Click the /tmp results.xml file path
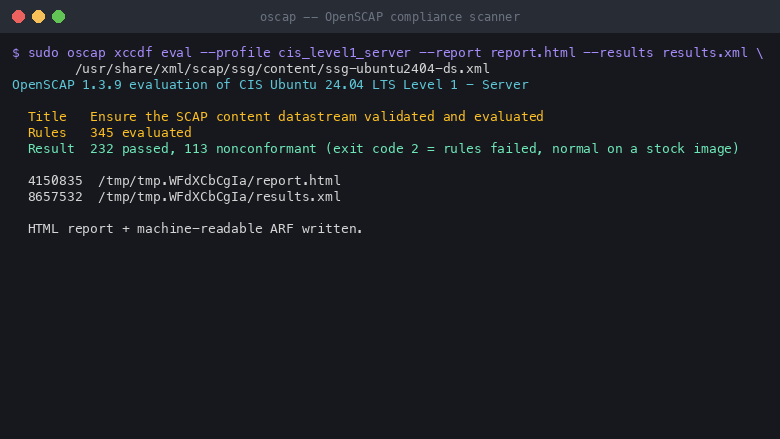This screenshot has height=439, width=780. (219, 196)
